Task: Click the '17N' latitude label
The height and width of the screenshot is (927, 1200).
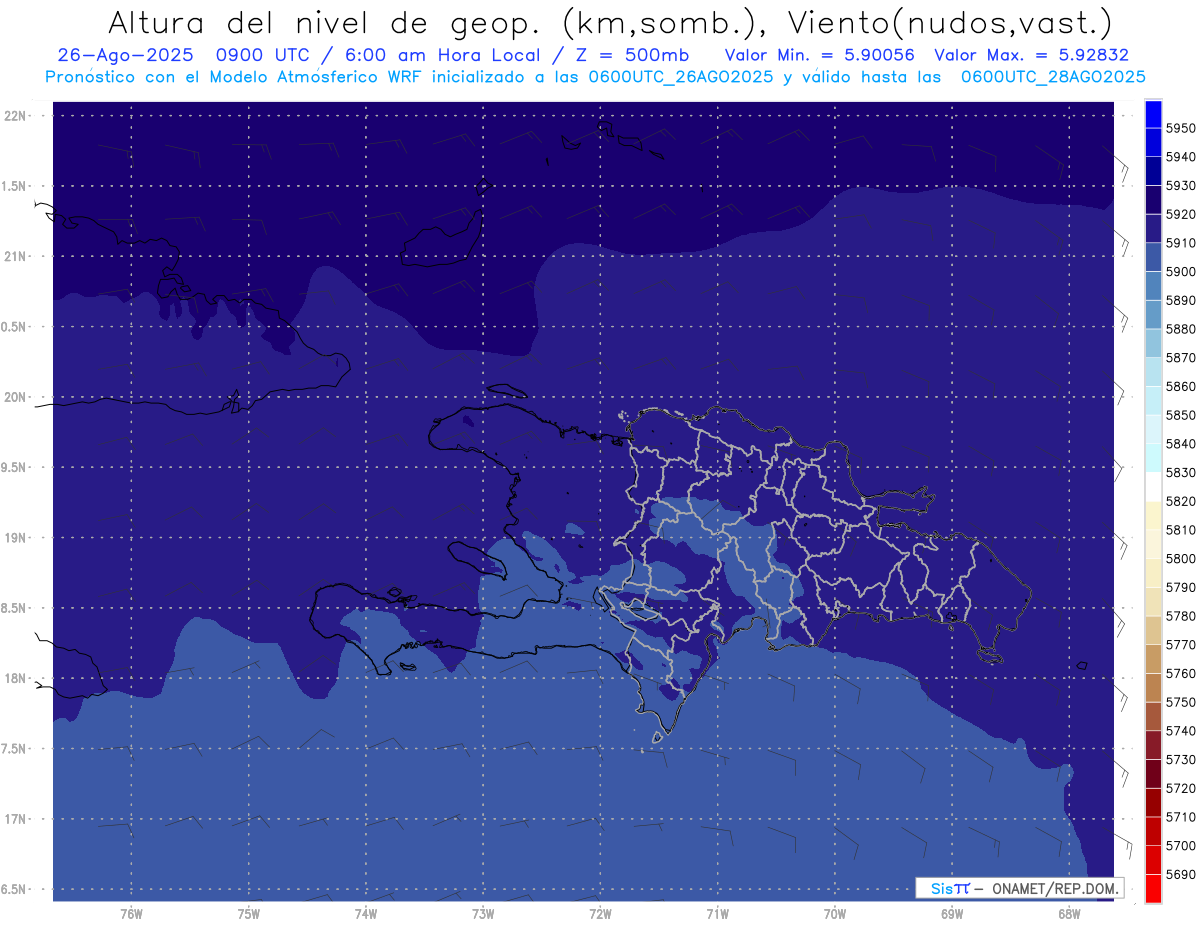Action: point(16,819)
